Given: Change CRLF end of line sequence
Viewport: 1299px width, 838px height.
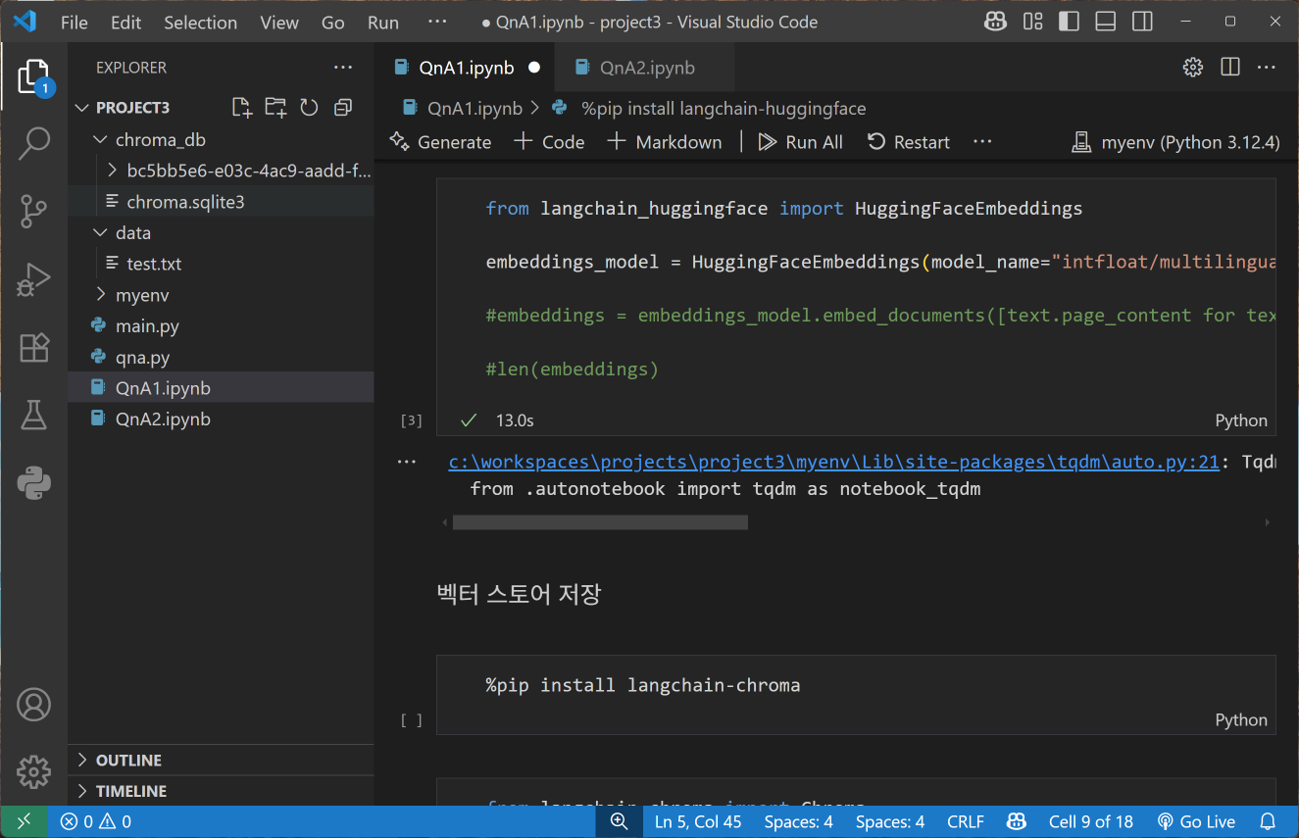Looking at the screenshot, I should (x=965, y=822).
